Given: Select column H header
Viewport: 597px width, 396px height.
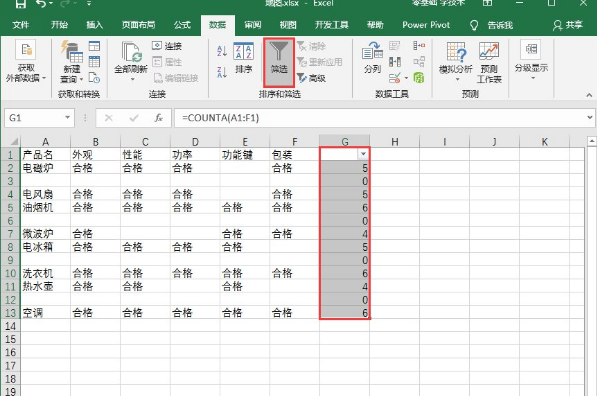Looking at the screenshot, I should pyautogui.click(x=394, y=142).
